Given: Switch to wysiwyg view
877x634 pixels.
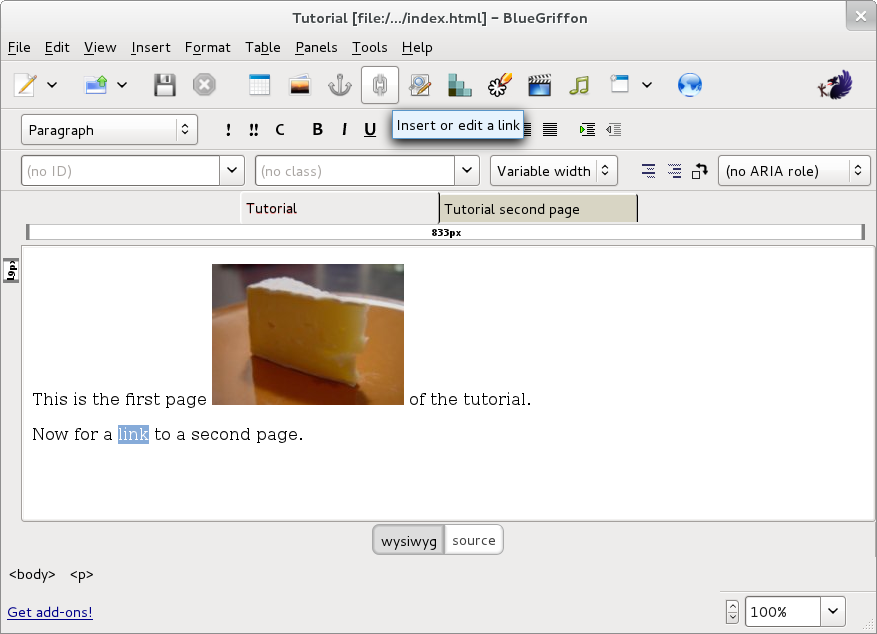Looking at the screenshot, I should pos(409,541).
